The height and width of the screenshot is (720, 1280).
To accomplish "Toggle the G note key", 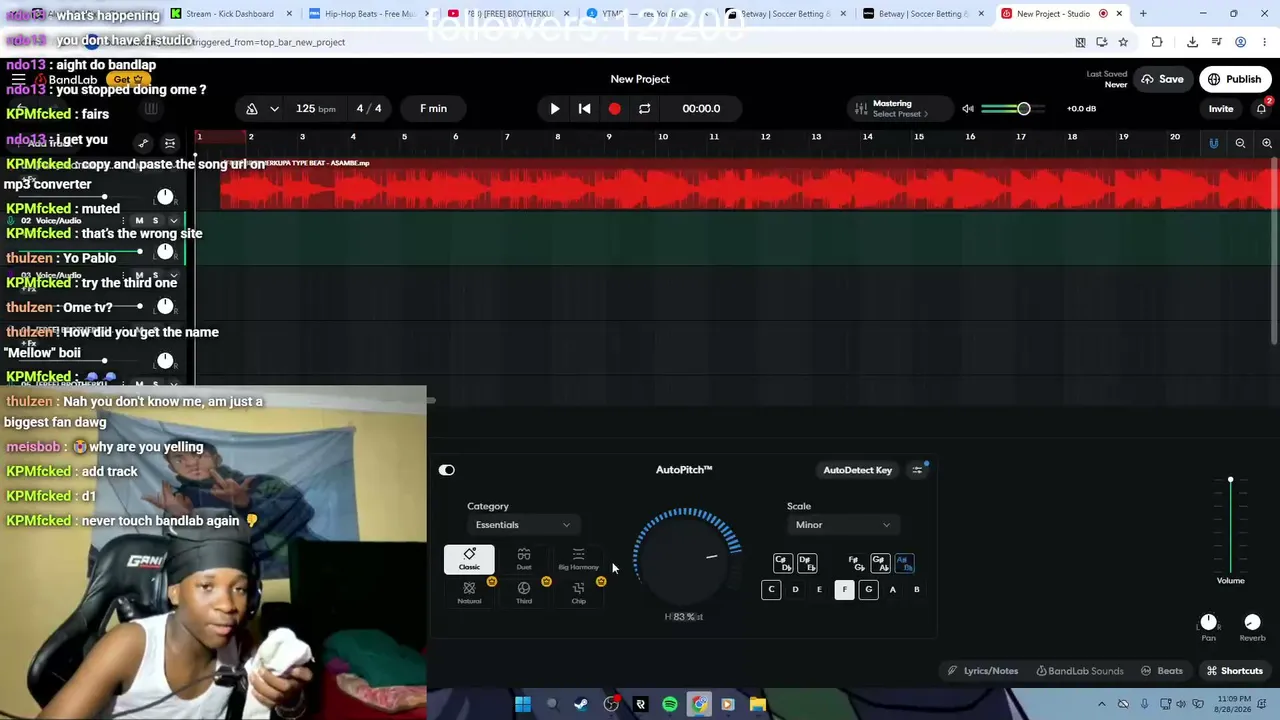I will (x=868, y=589).
